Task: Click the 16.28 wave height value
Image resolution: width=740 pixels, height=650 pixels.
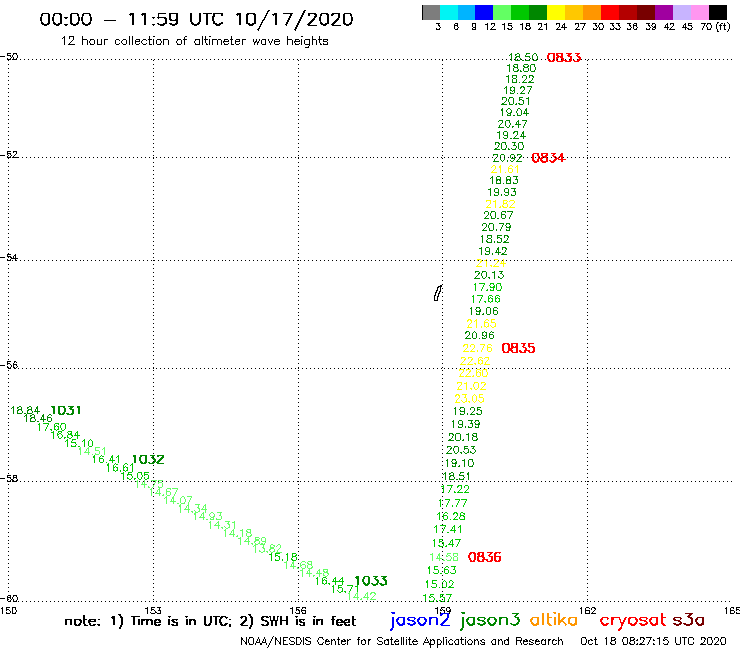Action: 451,516
